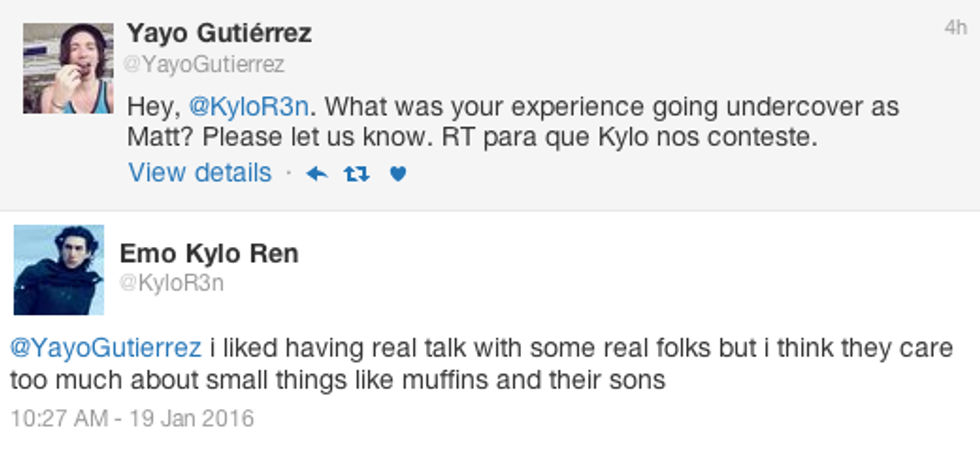This screenshot has width=980, height=454.
Task: Click the gray @KyloR3n handle under Emo Kylo Ren
Action: point(171,283)
